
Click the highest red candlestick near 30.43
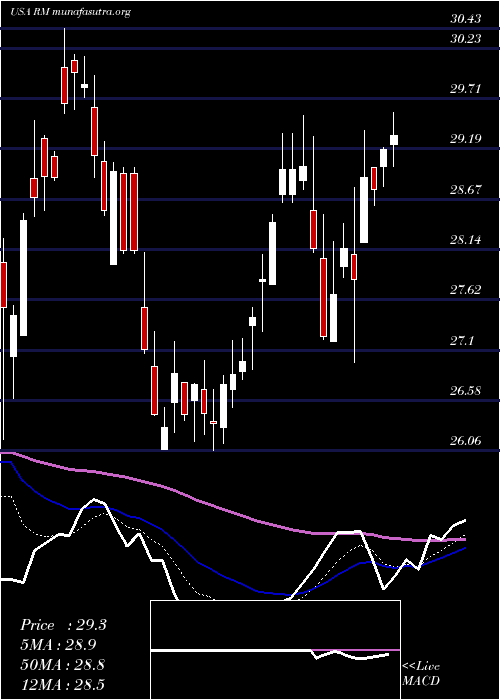pyautogui.click(x=64, y=85)
